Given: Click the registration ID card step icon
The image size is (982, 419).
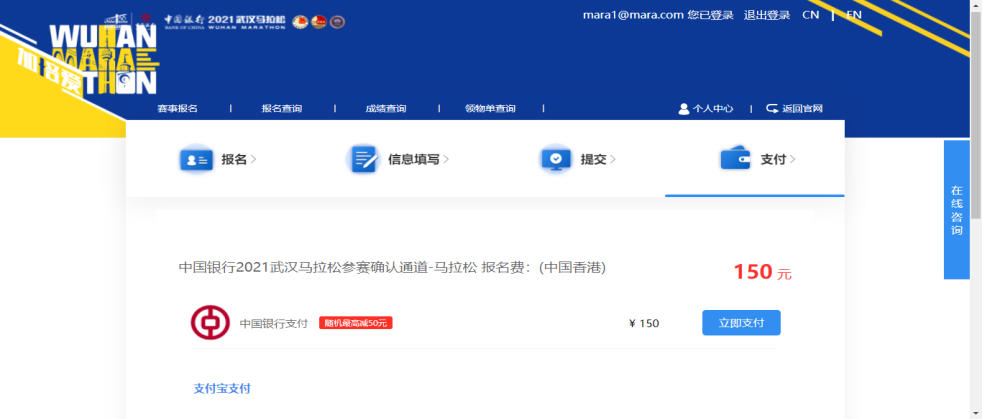Looking at the screenshot, I should pos(197,160).
